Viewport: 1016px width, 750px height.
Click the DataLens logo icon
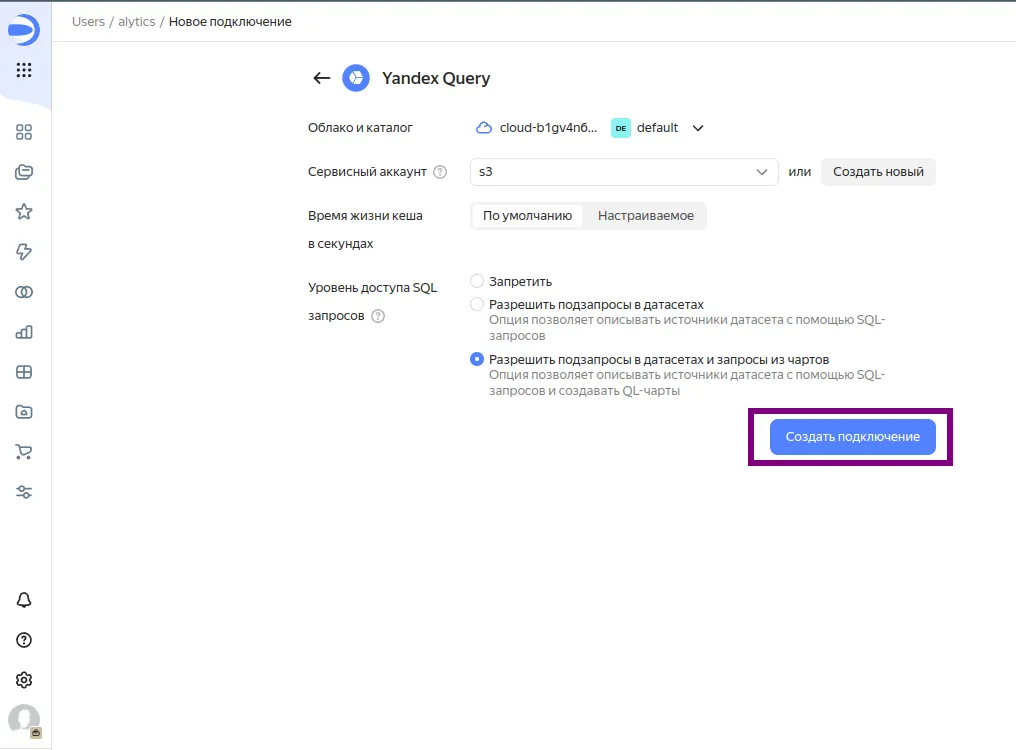click(24, 30)
